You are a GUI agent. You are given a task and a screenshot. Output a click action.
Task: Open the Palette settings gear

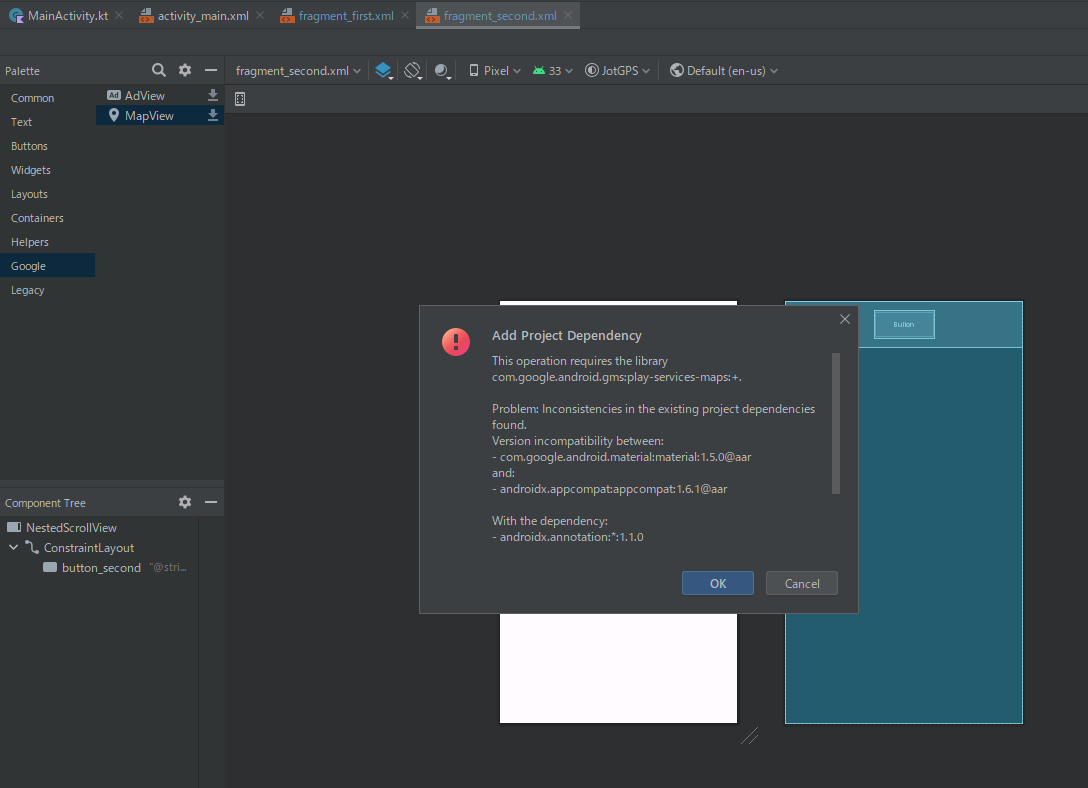184,70
